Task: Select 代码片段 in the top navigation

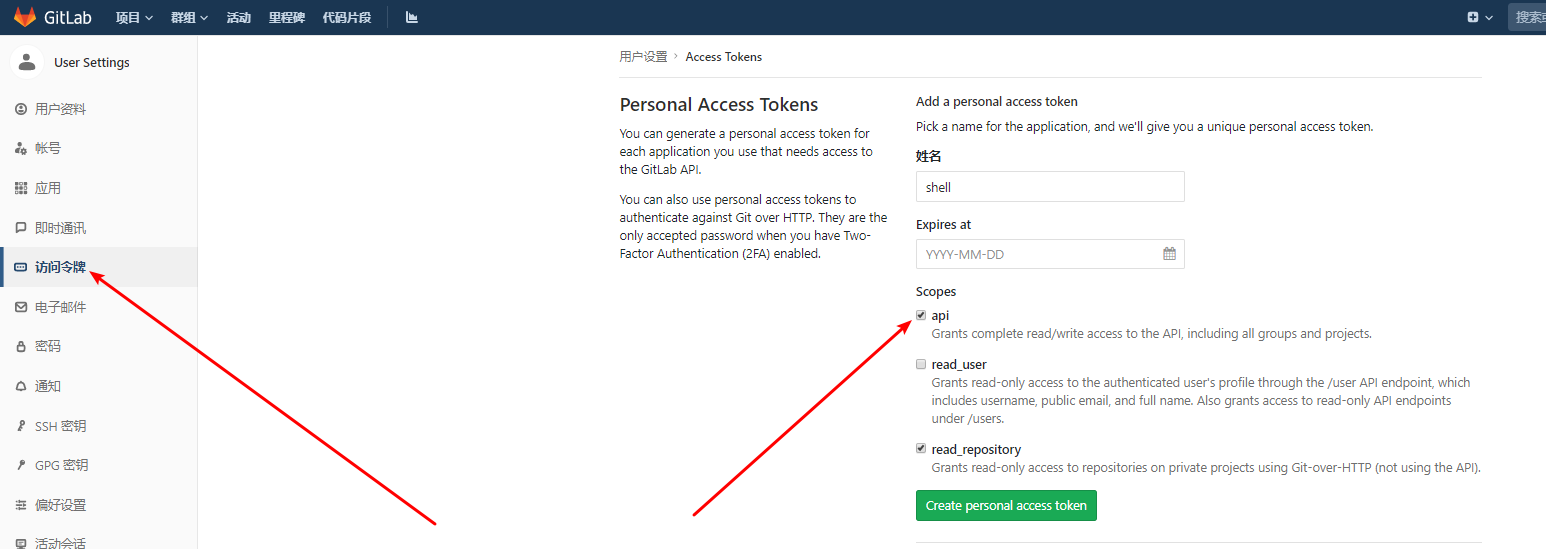Action: [346, 17]
